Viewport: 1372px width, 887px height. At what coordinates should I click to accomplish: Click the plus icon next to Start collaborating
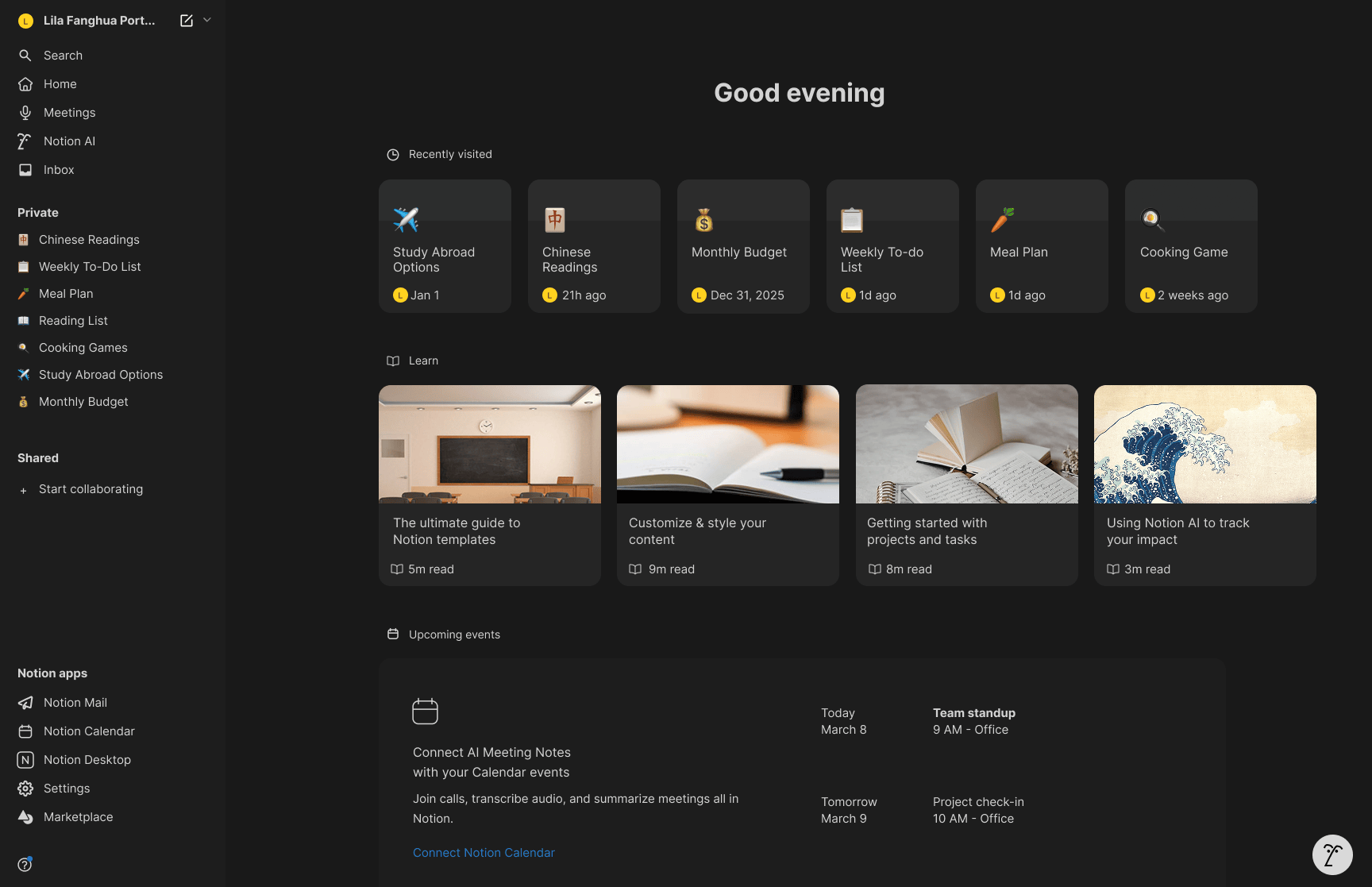click(24, 491)
